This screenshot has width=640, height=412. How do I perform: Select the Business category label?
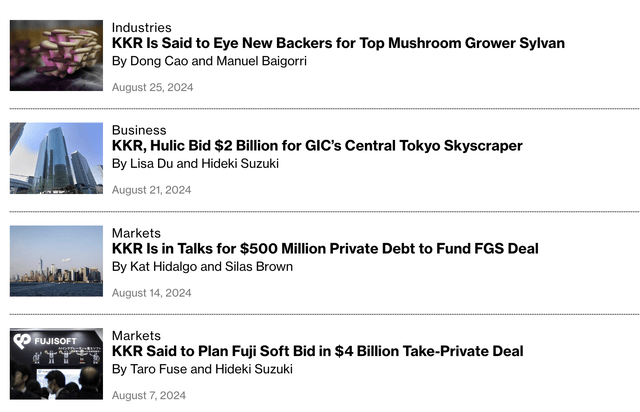click(x=139, y=130)
